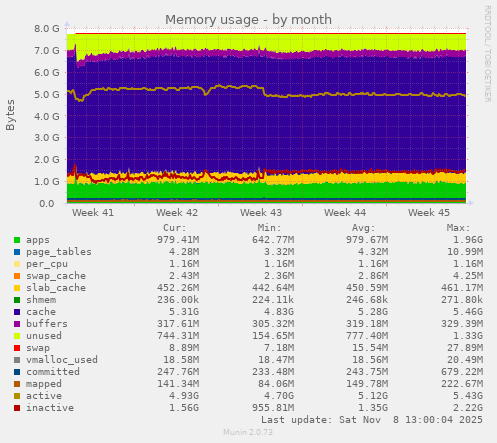Click the gray vmalloc_used legend swatch
The width and height of the screenshot is (497, 443).
pyautogui.click(x=17, y=360)
